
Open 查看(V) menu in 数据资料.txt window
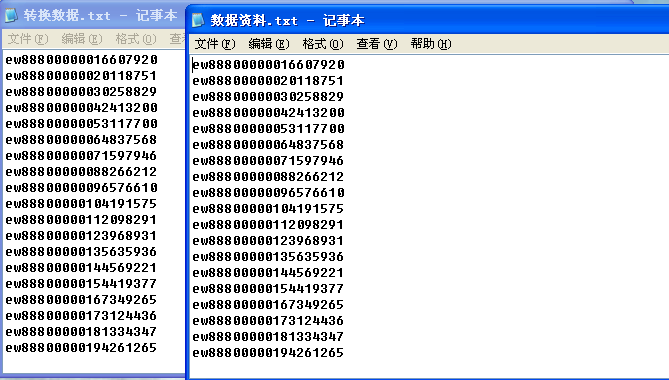click(377, 44)
